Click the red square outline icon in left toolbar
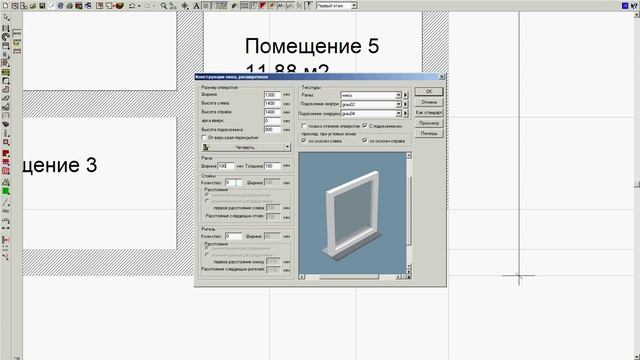The width and height of the screenshot is (640, 360). coord(6,171)
